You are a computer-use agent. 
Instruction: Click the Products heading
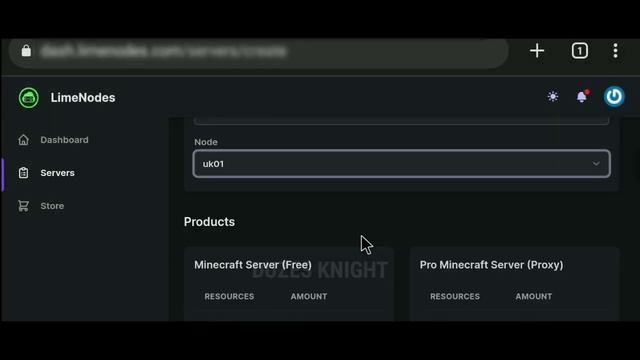209,222
